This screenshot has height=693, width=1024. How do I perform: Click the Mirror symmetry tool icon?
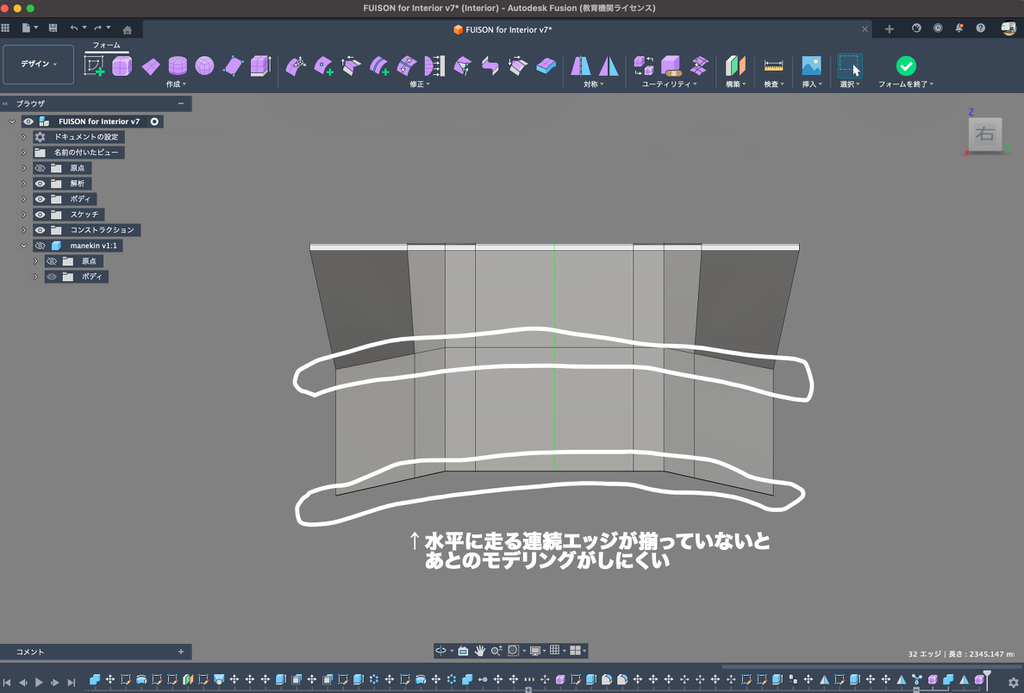click(581, 66)
